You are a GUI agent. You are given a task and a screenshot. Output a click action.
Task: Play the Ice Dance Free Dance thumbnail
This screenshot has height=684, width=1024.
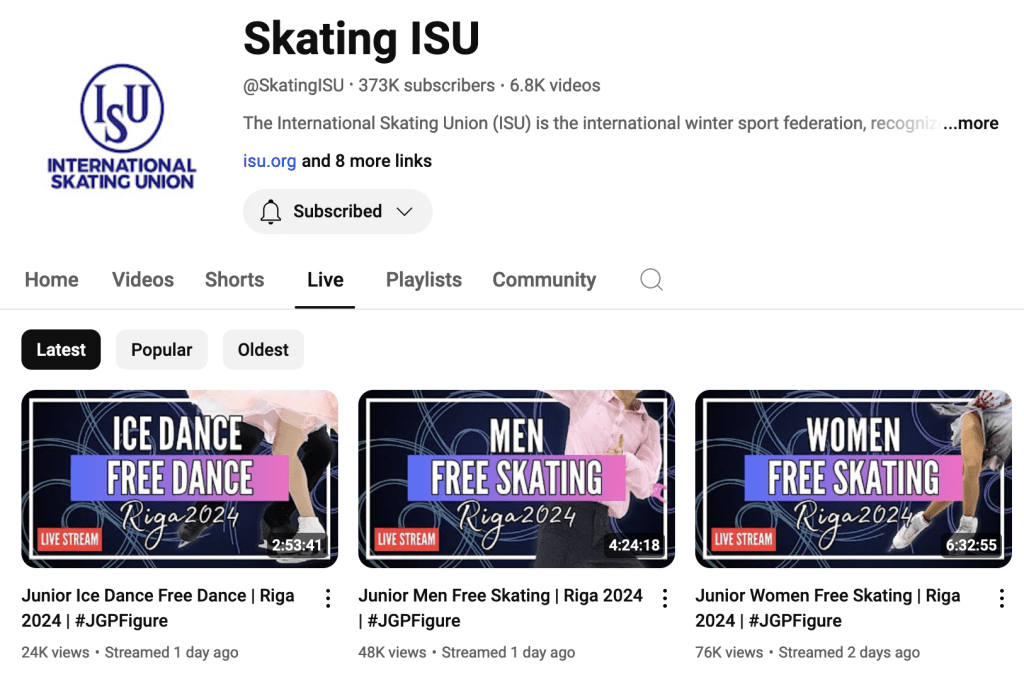180,479
